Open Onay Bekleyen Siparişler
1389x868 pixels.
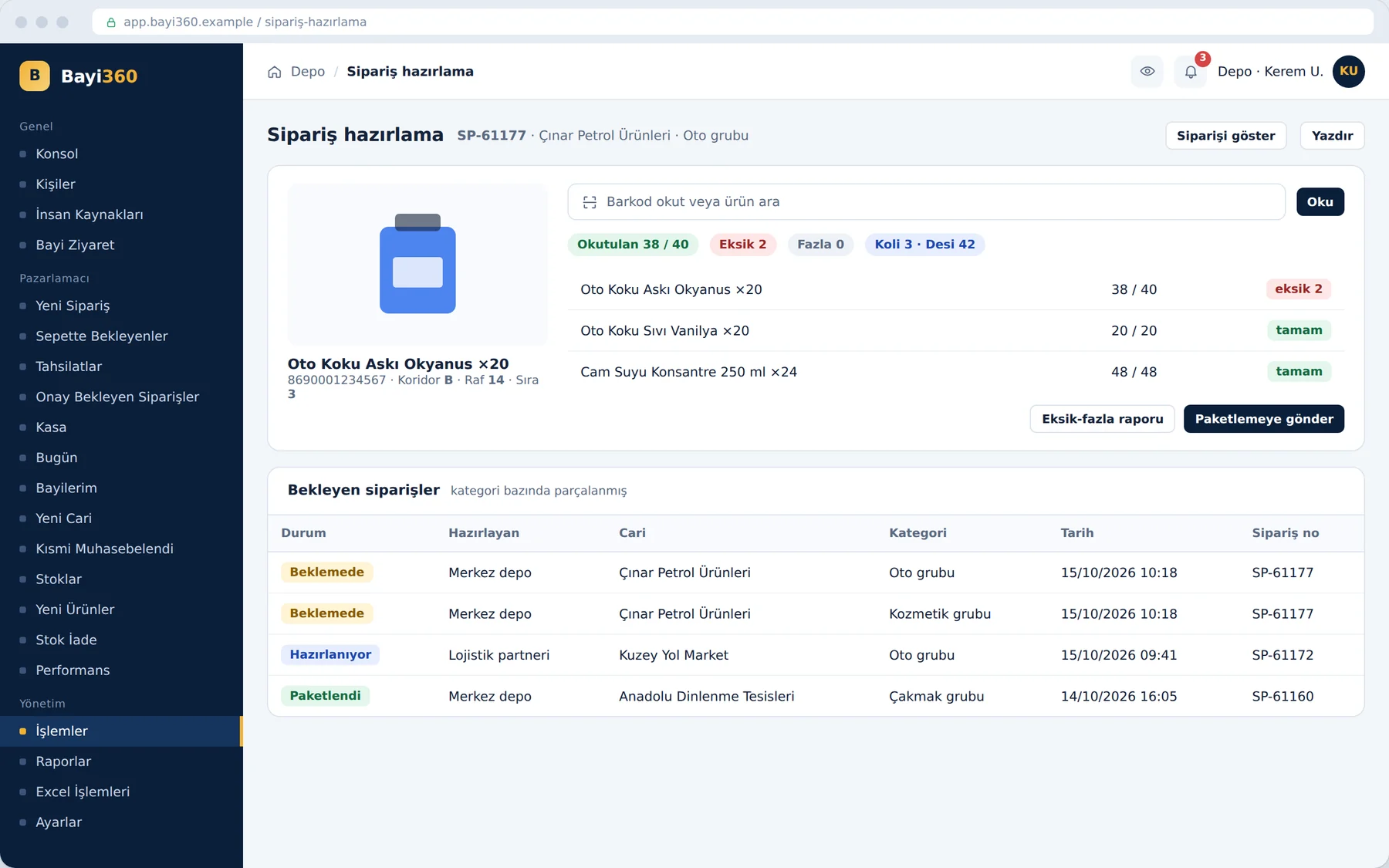click(121, 397)
